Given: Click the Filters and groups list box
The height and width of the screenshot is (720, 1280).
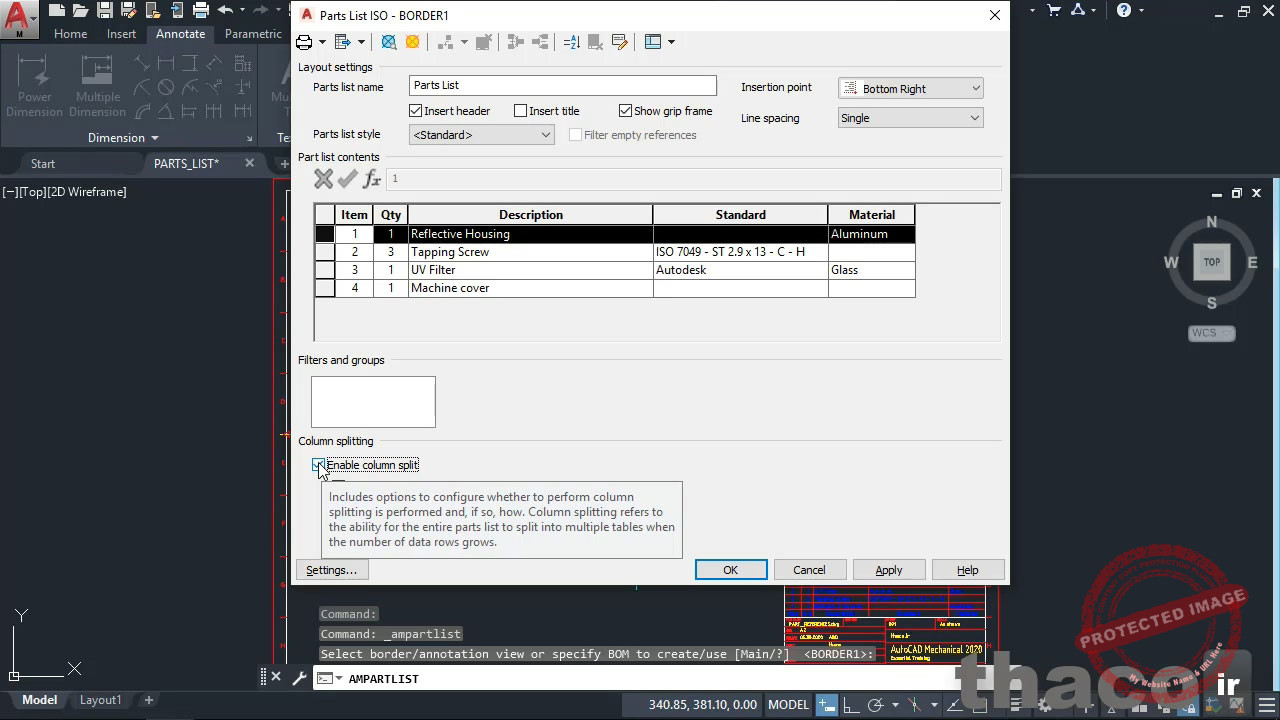Looking at the screenshot, I should (373, 402).
